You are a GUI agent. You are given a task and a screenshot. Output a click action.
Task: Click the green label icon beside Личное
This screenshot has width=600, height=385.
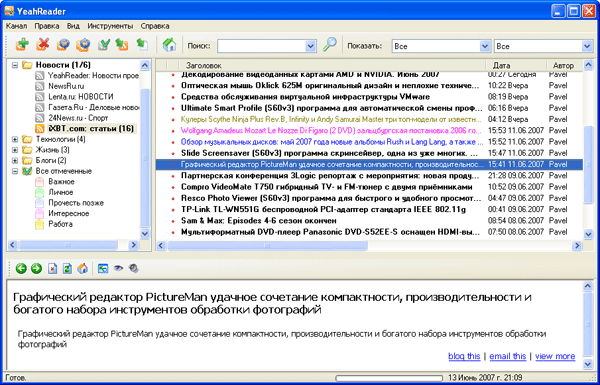coord(40,192)
